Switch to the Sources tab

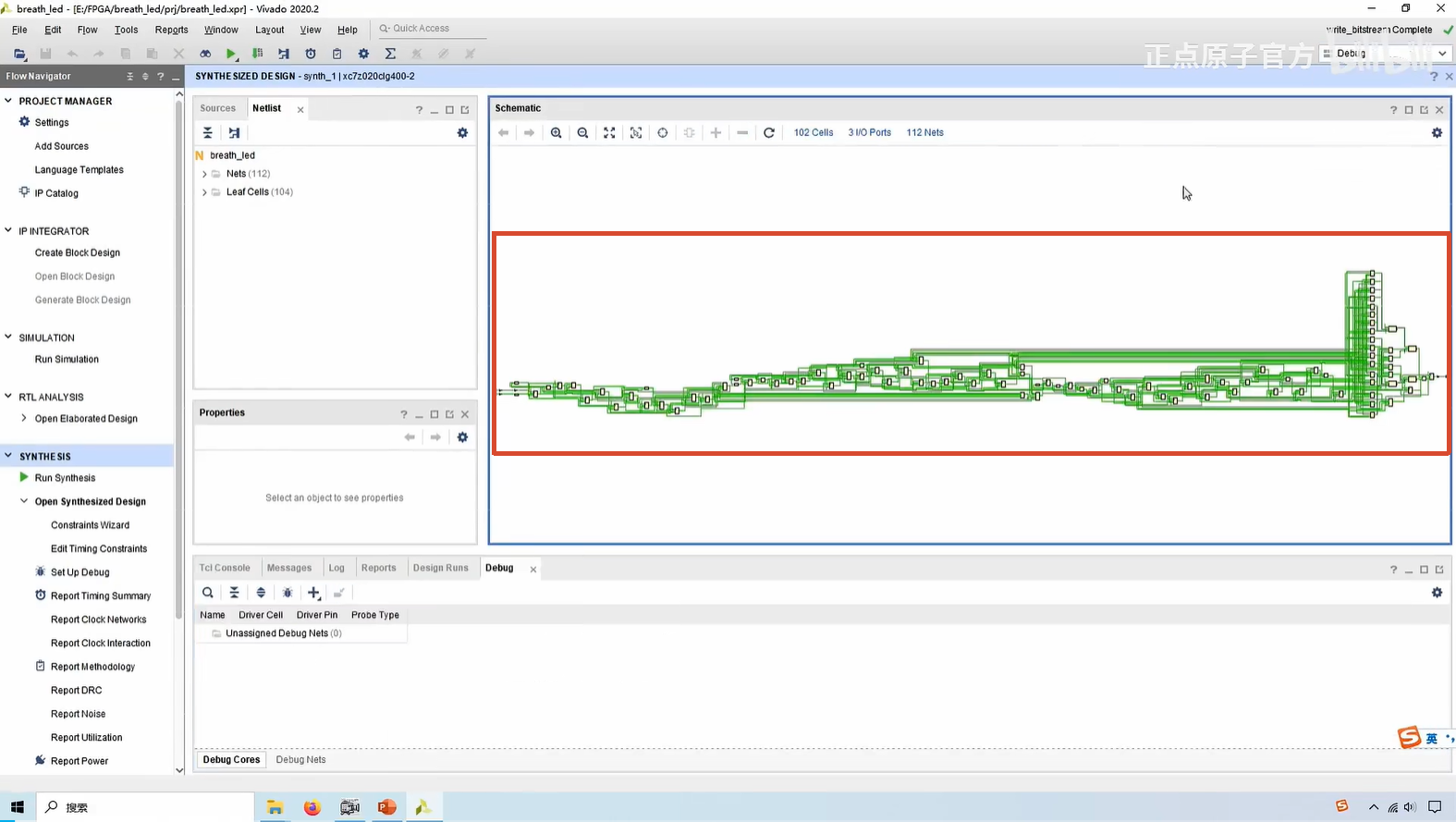click(218, 108)
